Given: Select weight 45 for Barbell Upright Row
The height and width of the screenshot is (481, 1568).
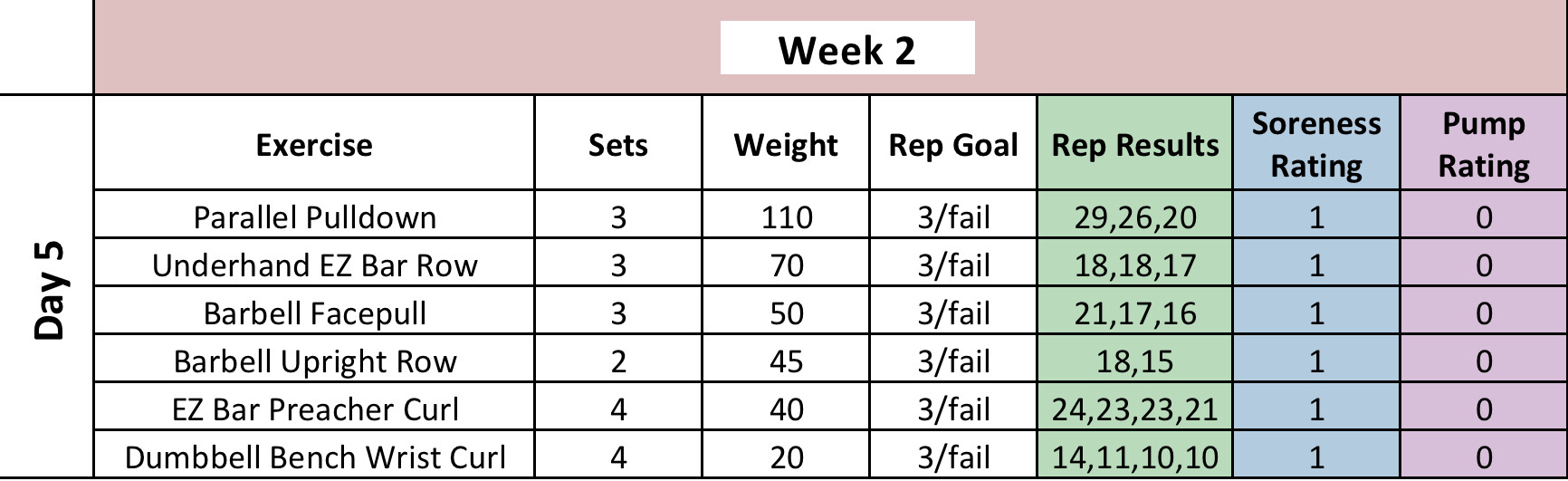Looking at the screenshot, I should [x=786, y=361].
